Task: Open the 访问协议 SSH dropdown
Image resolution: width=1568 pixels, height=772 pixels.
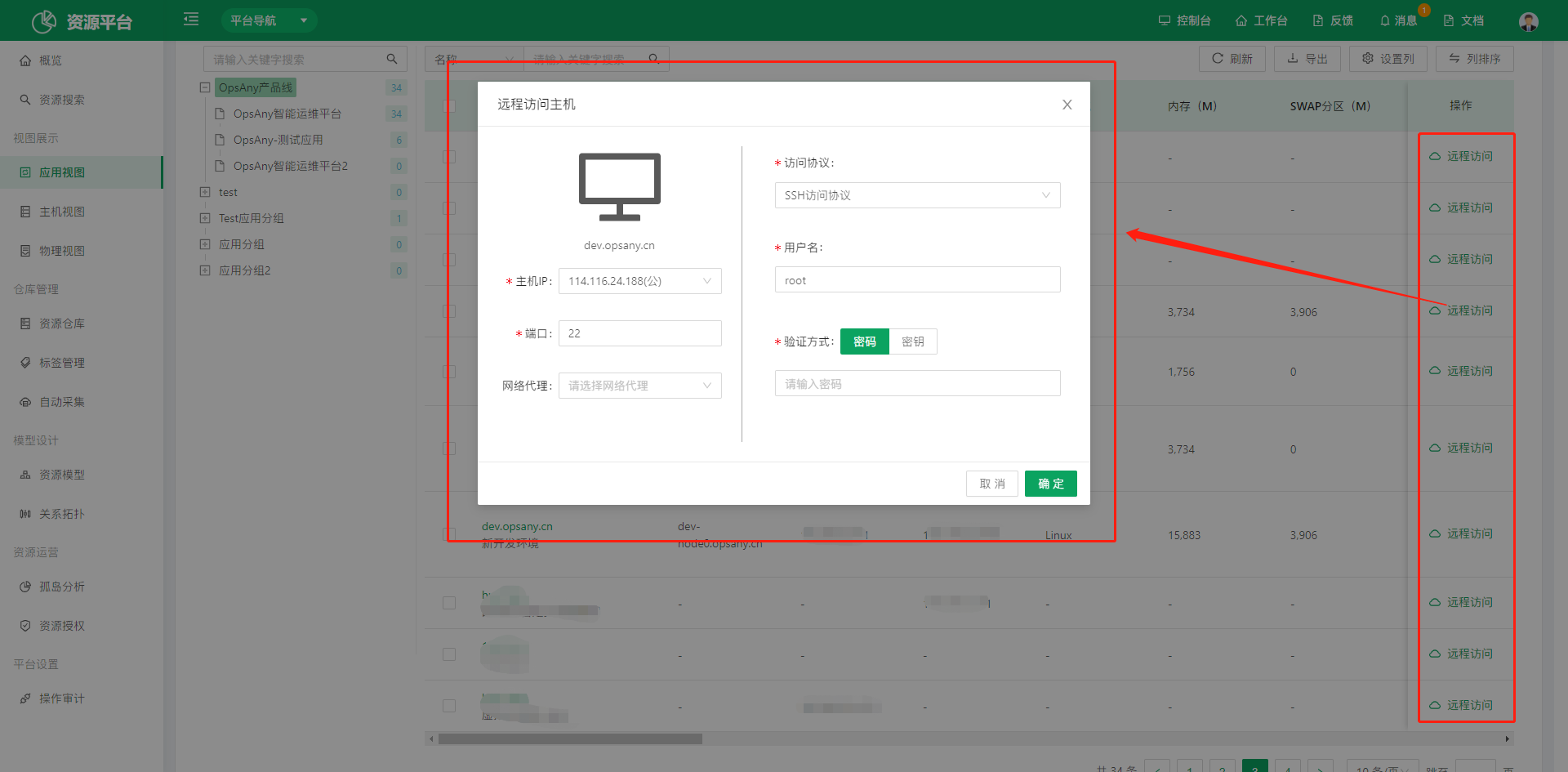Action: coord(918,195)
